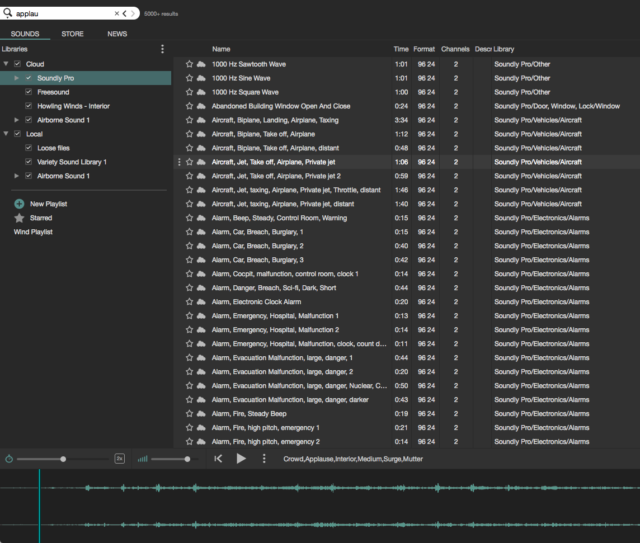The height and width of the screenshot is (543, 640).
Task: Open the Wind Playlist
Action: click(x=33, y=232)
